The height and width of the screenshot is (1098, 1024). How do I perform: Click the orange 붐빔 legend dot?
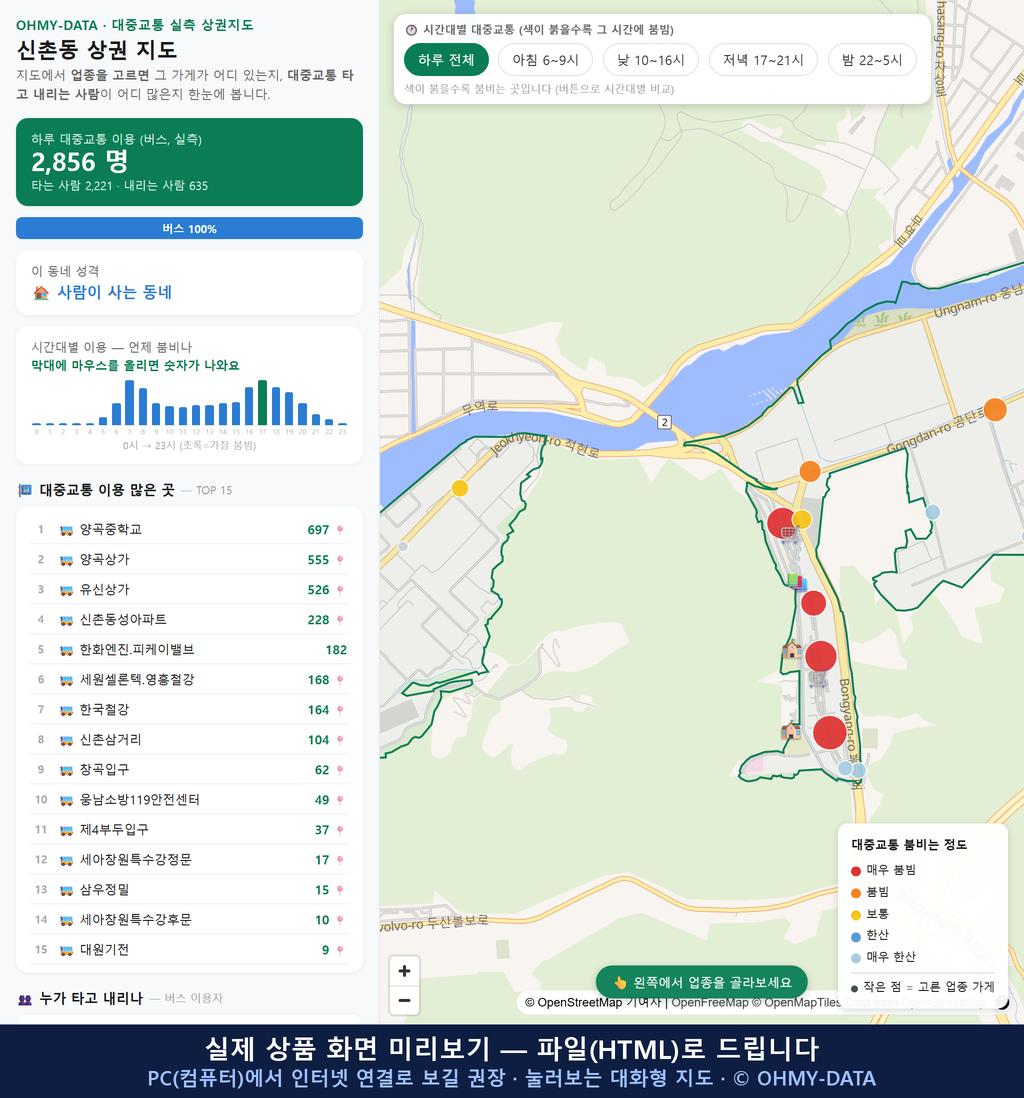pos(855,893)
